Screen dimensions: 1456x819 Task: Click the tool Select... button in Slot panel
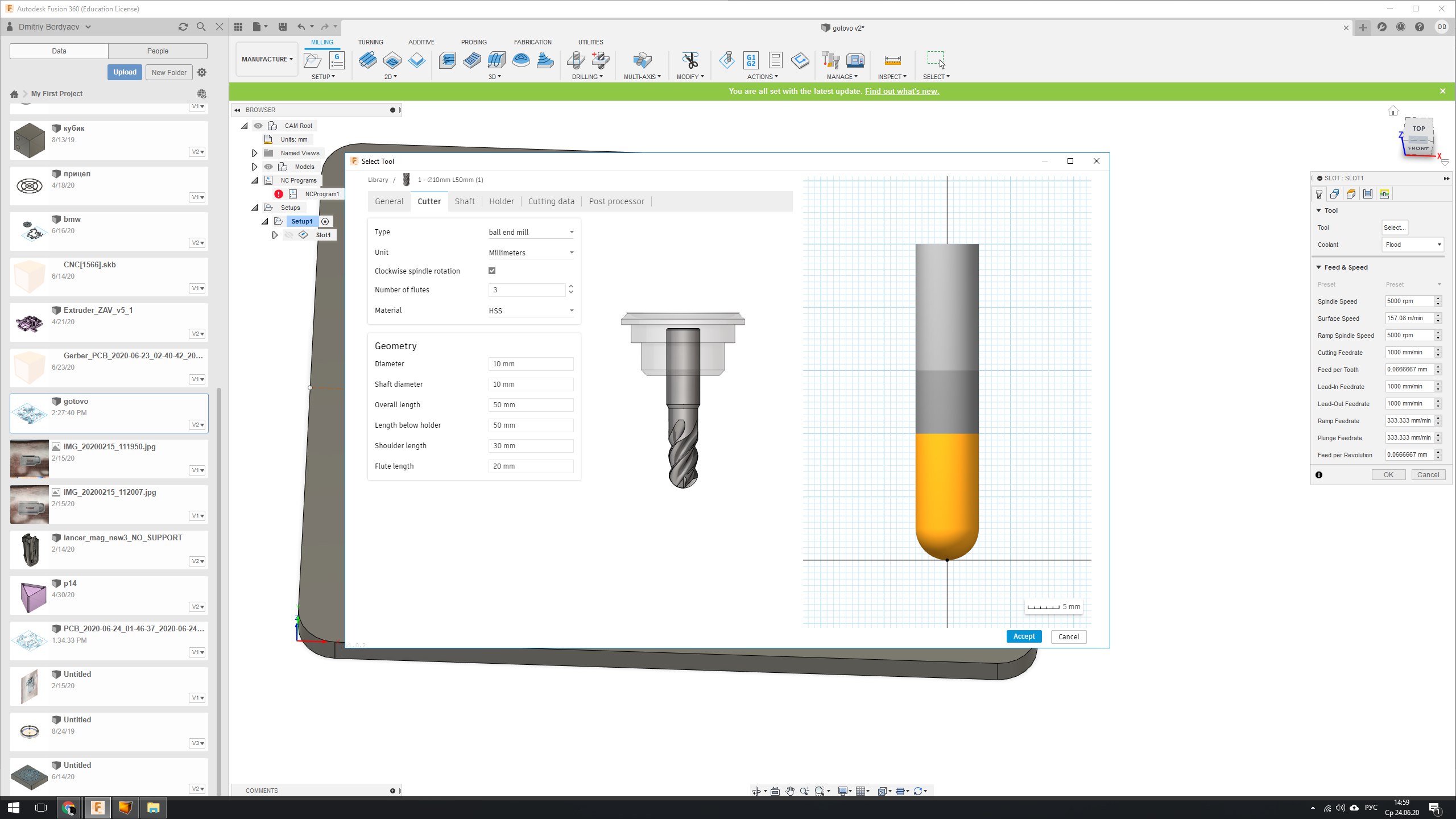click(1395, 227)
